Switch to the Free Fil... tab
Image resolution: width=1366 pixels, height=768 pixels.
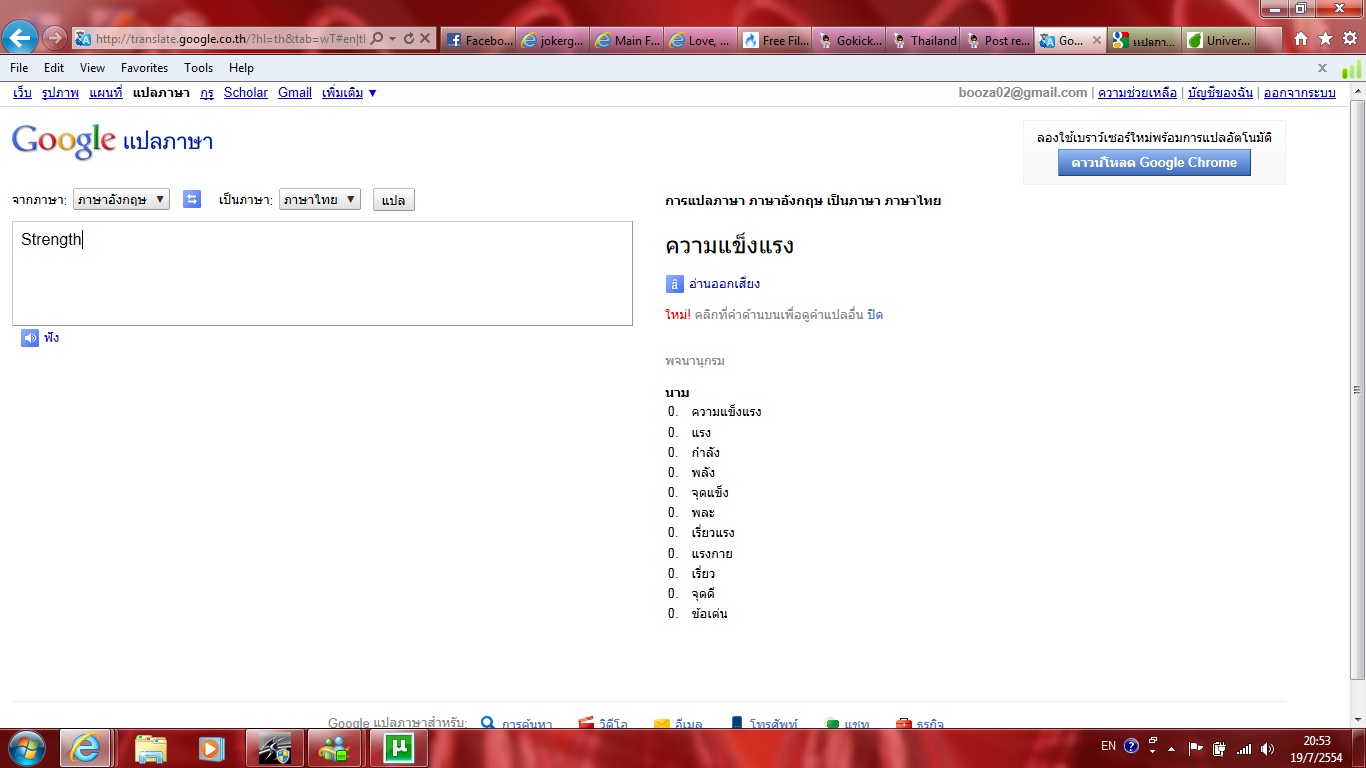click(x=774, y=40)
